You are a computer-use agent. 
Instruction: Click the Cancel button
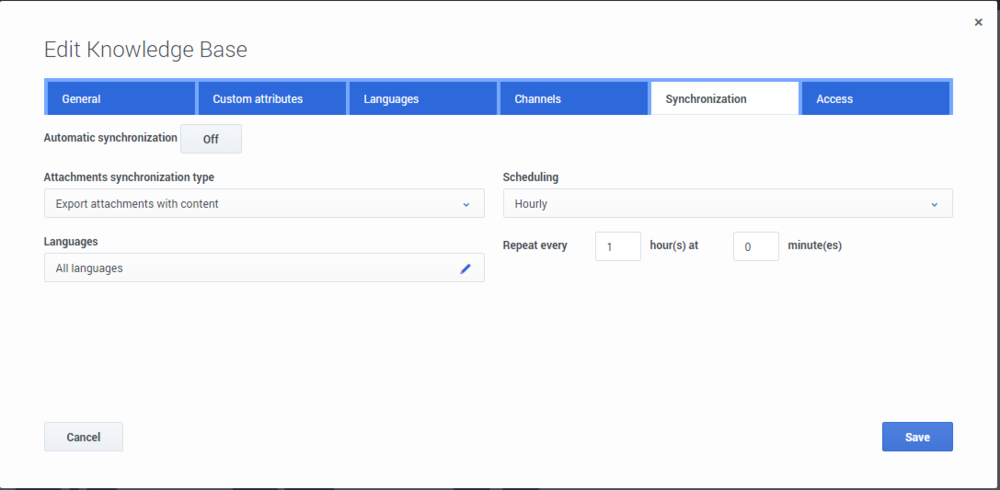[83, 437]
